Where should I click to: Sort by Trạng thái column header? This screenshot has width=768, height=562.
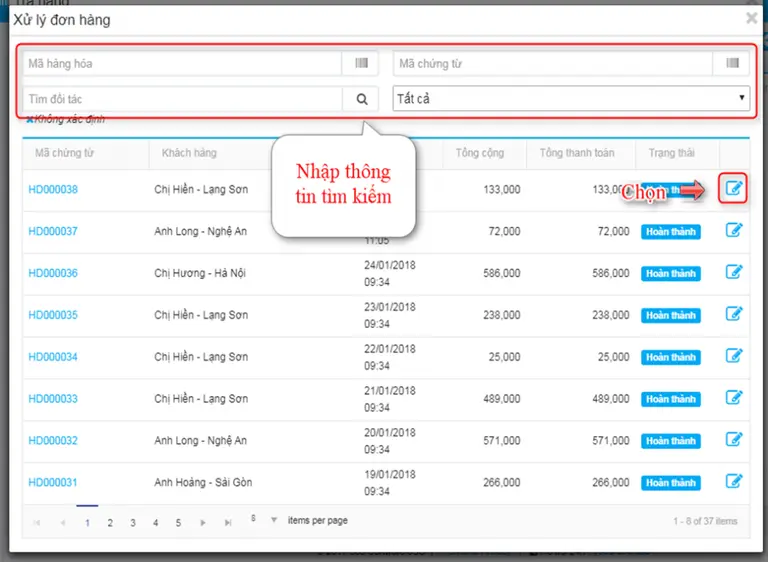coord(672,153)
